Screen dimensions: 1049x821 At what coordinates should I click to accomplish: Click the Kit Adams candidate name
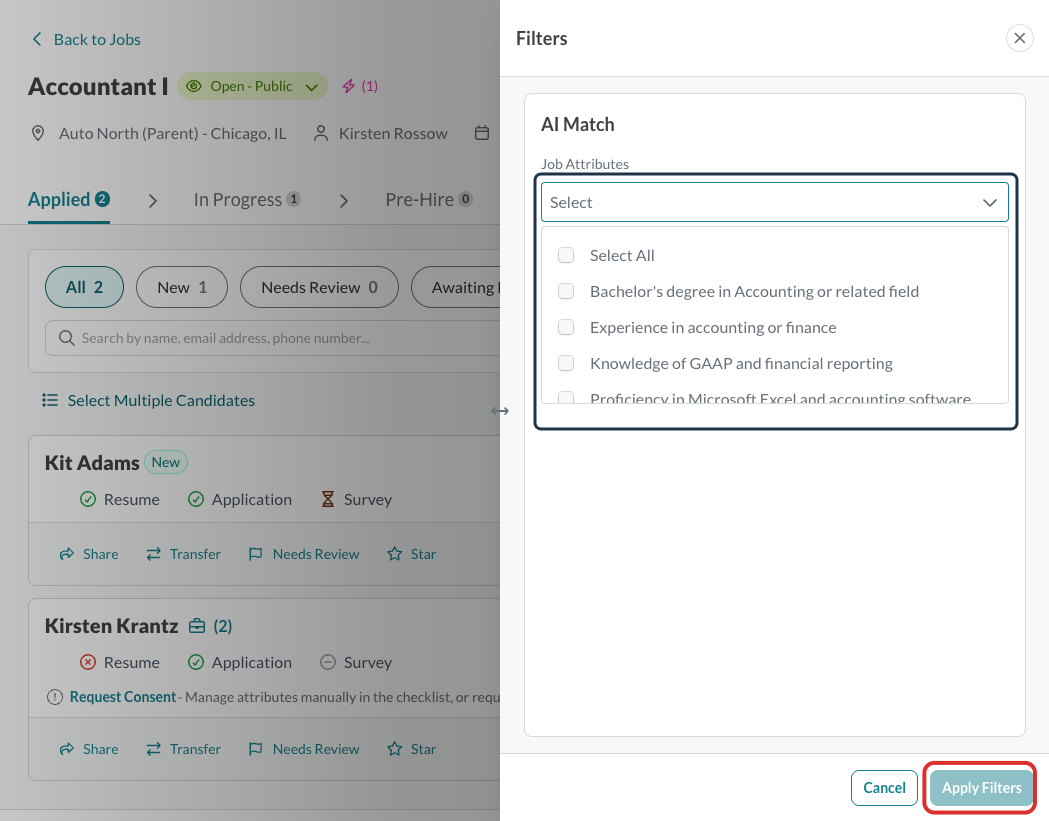tap(92, 463)
